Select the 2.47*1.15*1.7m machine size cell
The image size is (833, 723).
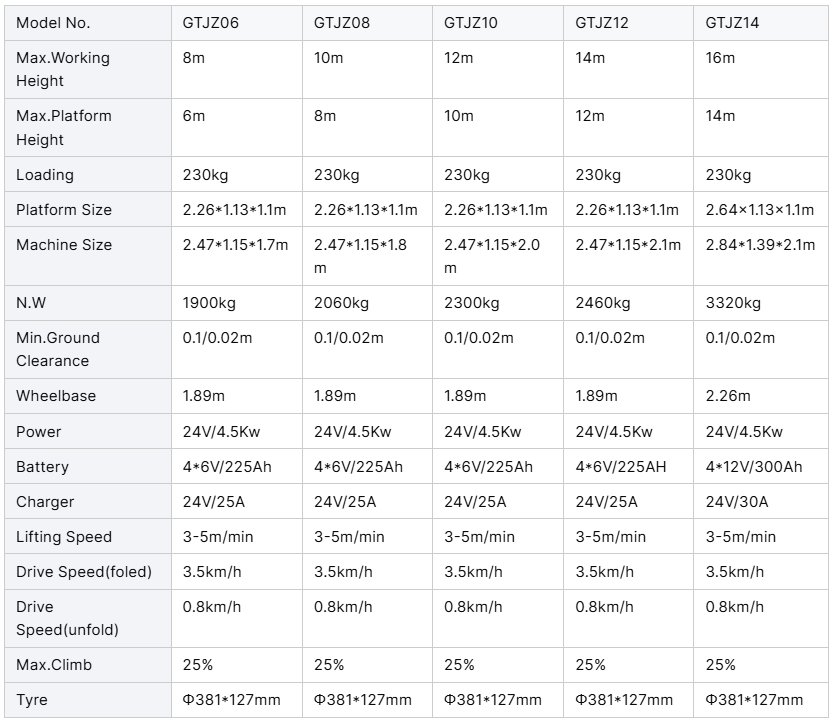click(235, 245)
